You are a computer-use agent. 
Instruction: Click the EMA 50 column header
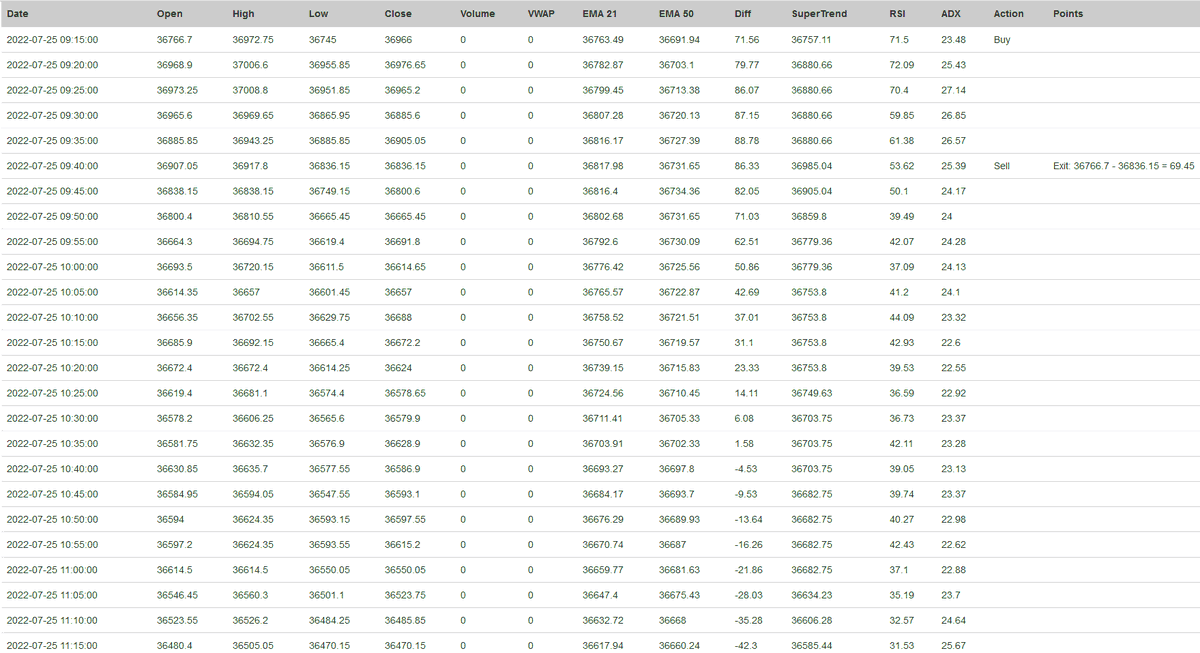click(677, 14)
